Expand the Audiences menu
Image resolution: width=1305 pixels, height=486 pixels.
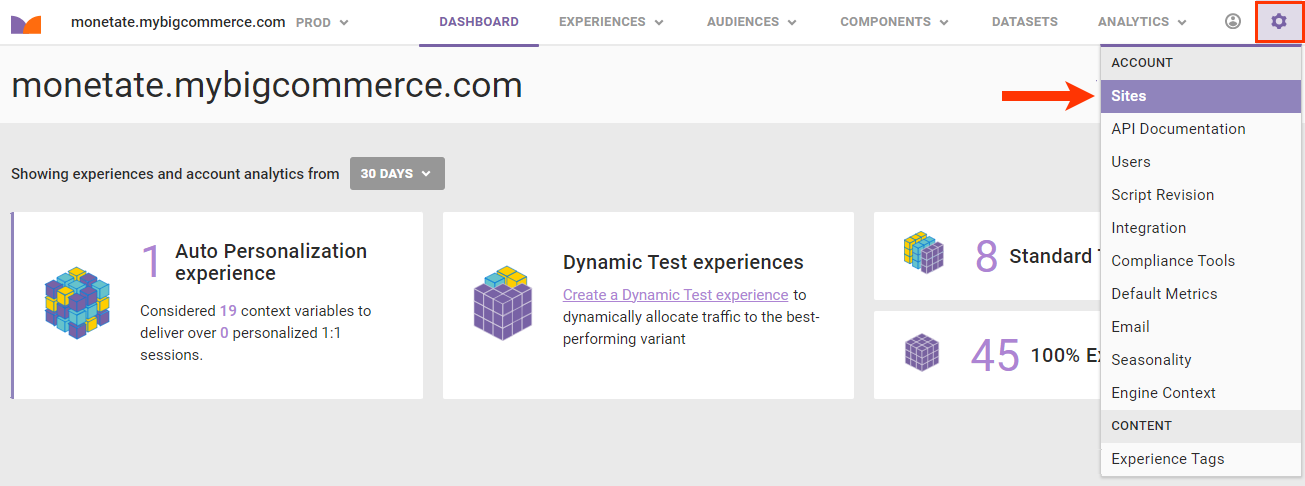tap(751, 22)
